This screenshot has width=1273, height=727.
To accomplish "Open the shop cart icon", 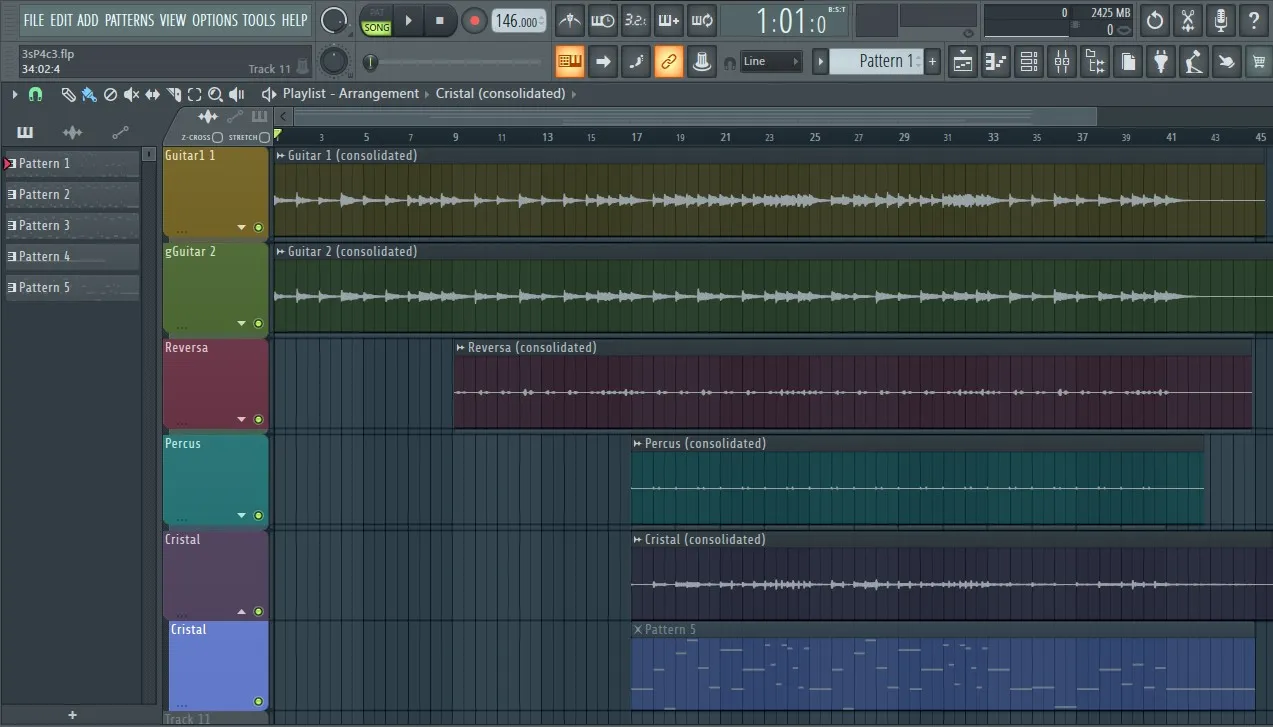I will click(1258, 61).
